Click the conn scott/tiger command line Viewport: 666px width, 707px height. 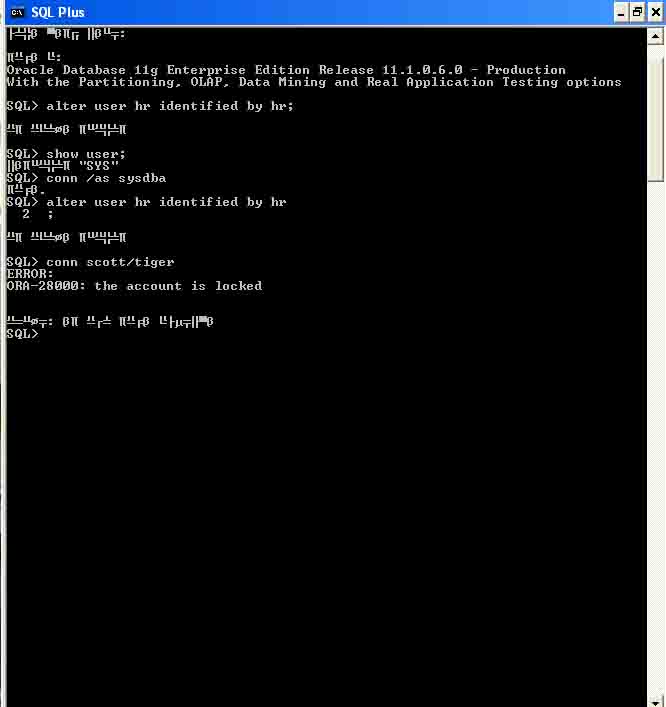[90, 262]
